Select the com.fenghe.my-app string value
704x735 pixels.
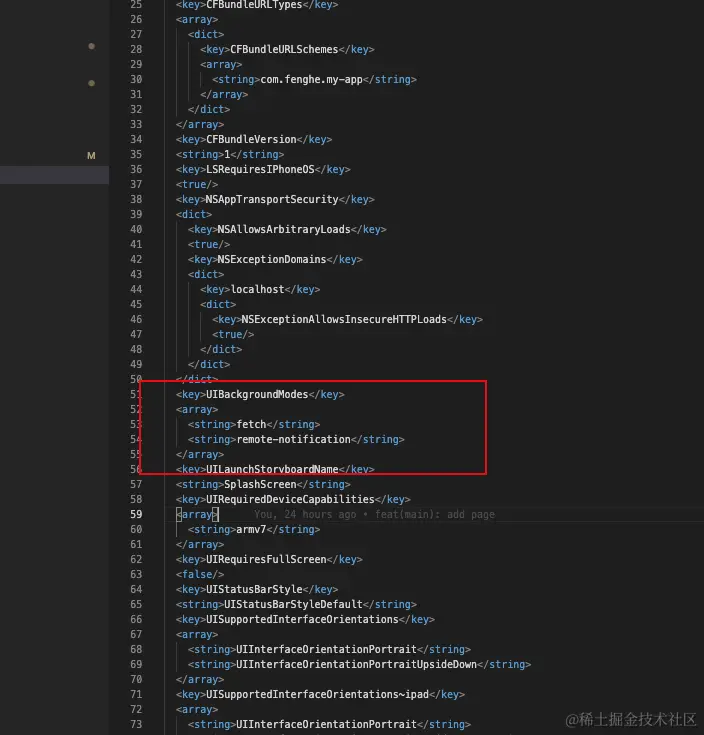click(x=311, y=79)
